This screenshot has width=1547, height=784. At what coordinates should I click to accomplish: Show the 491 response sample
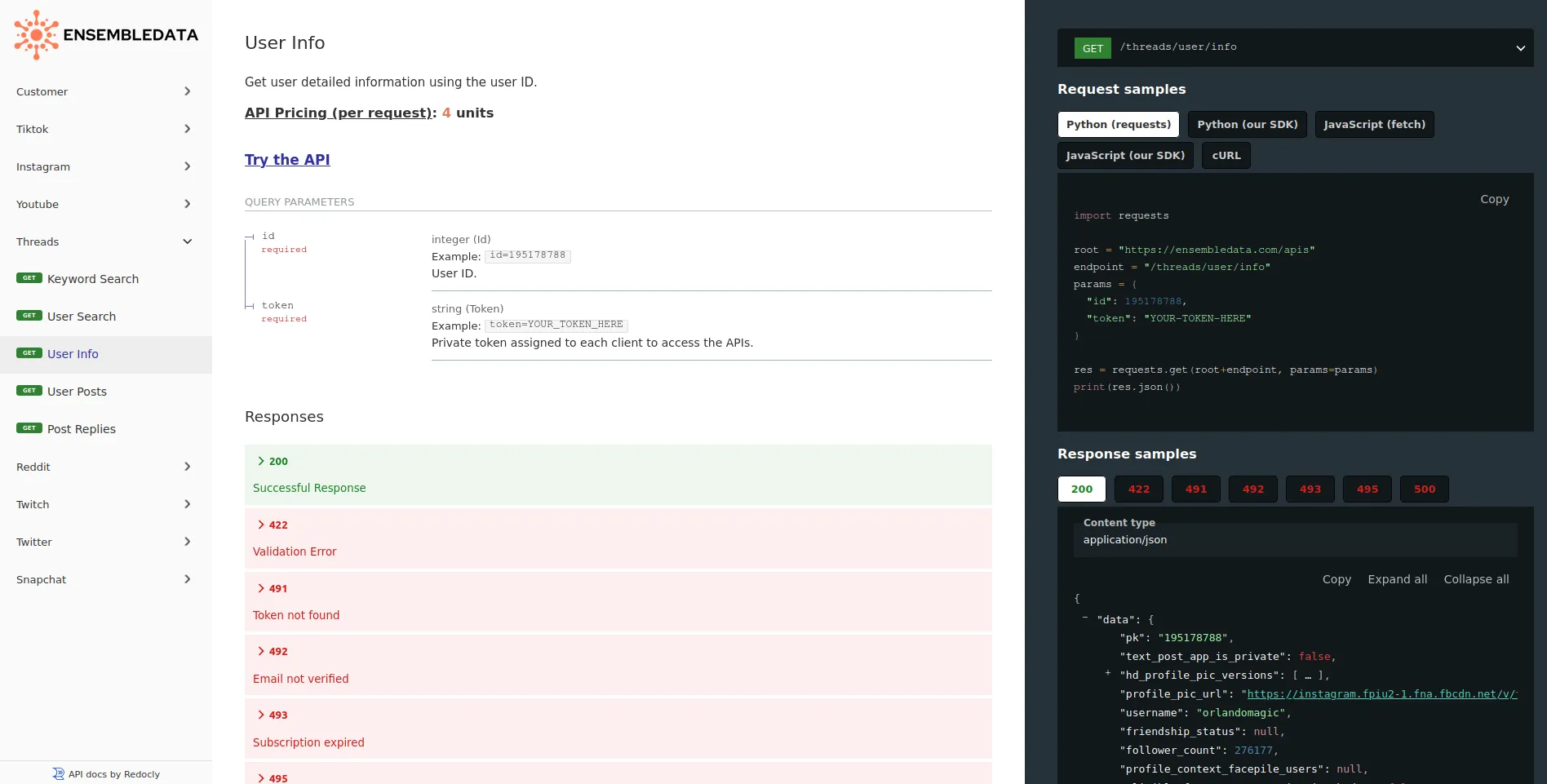(1196, 489)
